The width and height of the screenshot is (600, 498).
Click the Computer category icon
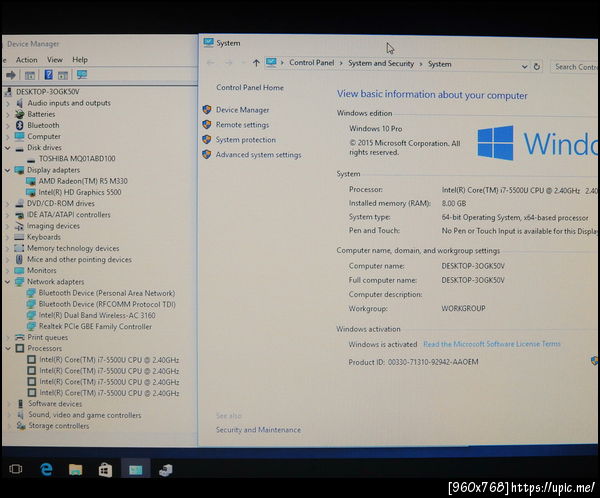tap(19, 136)
